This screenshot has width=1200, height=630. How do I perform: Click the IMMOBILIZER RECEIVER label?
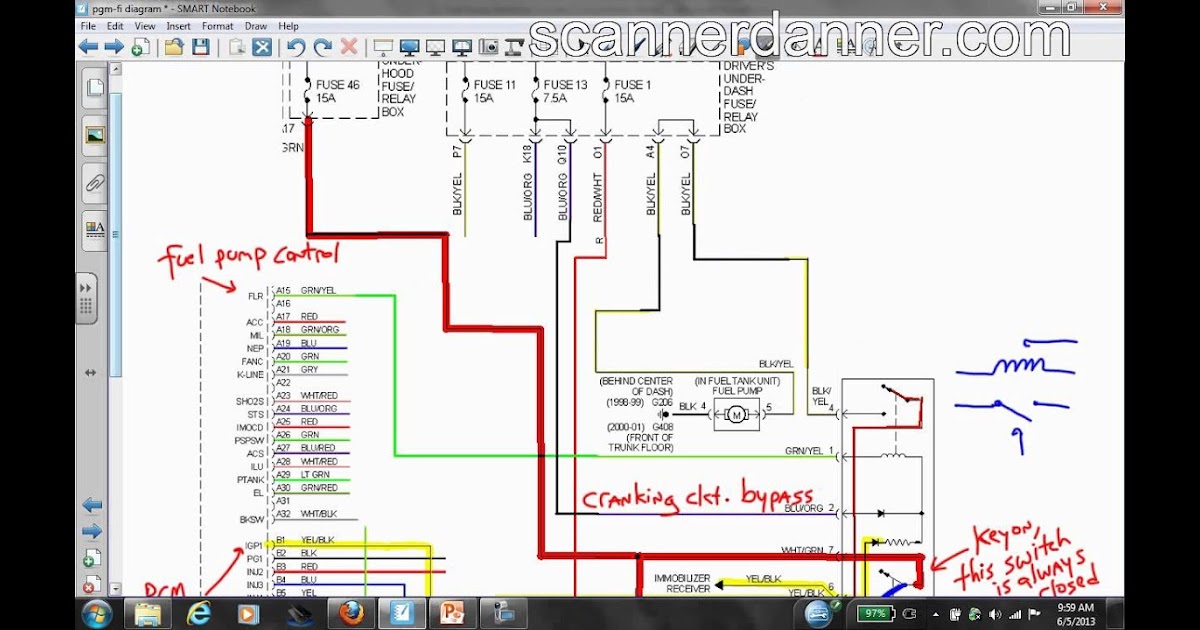coord(682,584)
